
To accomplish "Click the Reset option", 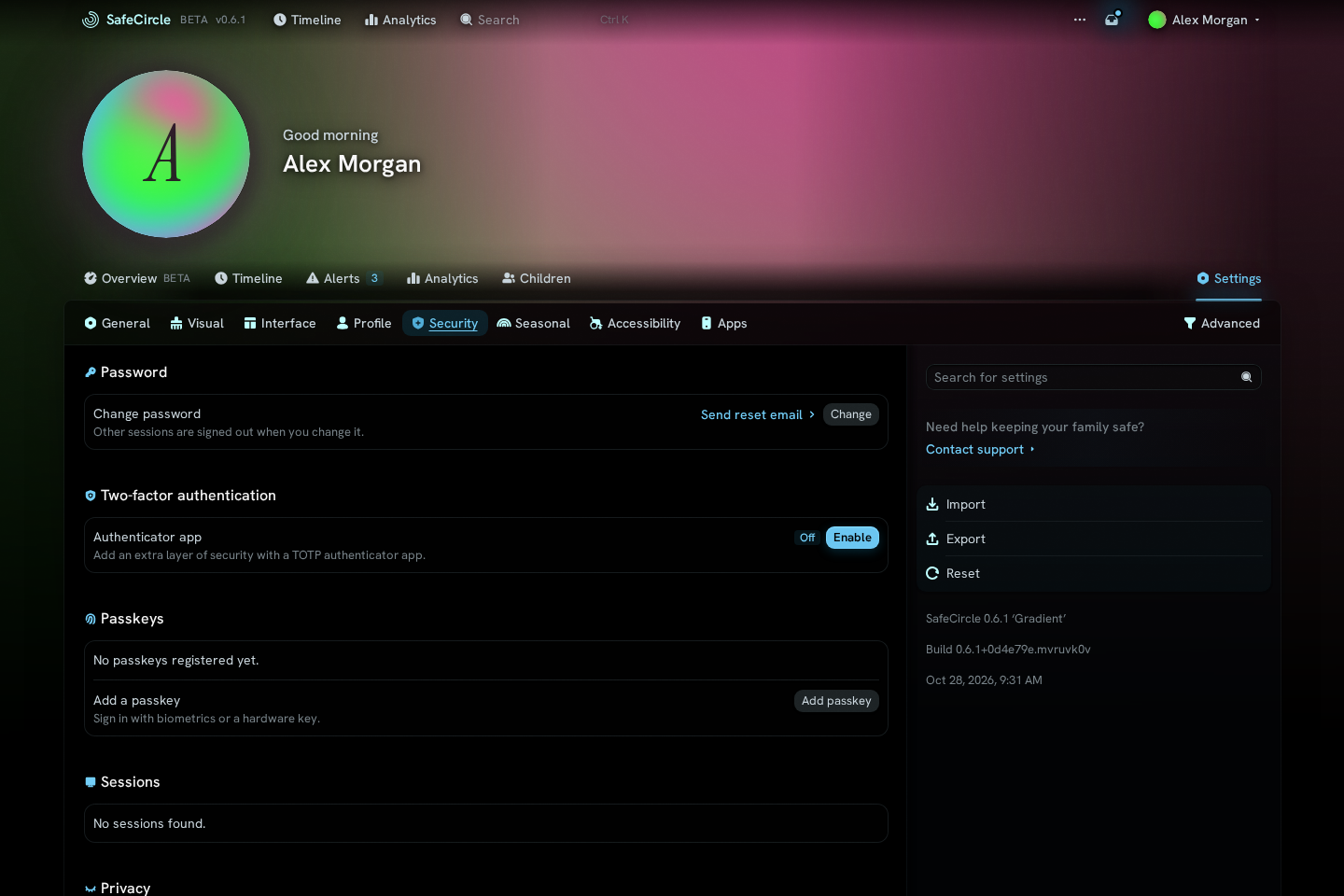I will click(1094, 573).
